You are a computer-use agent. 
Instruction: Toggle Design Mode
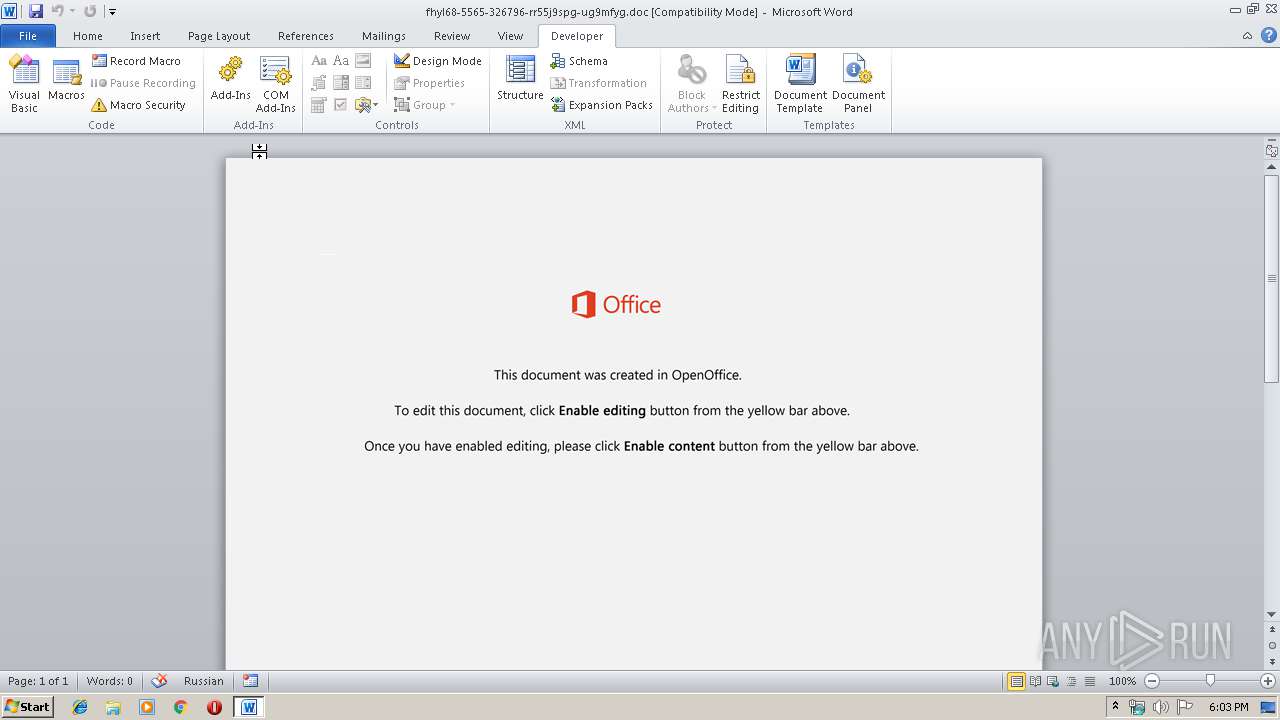click(x=438, y=61)
